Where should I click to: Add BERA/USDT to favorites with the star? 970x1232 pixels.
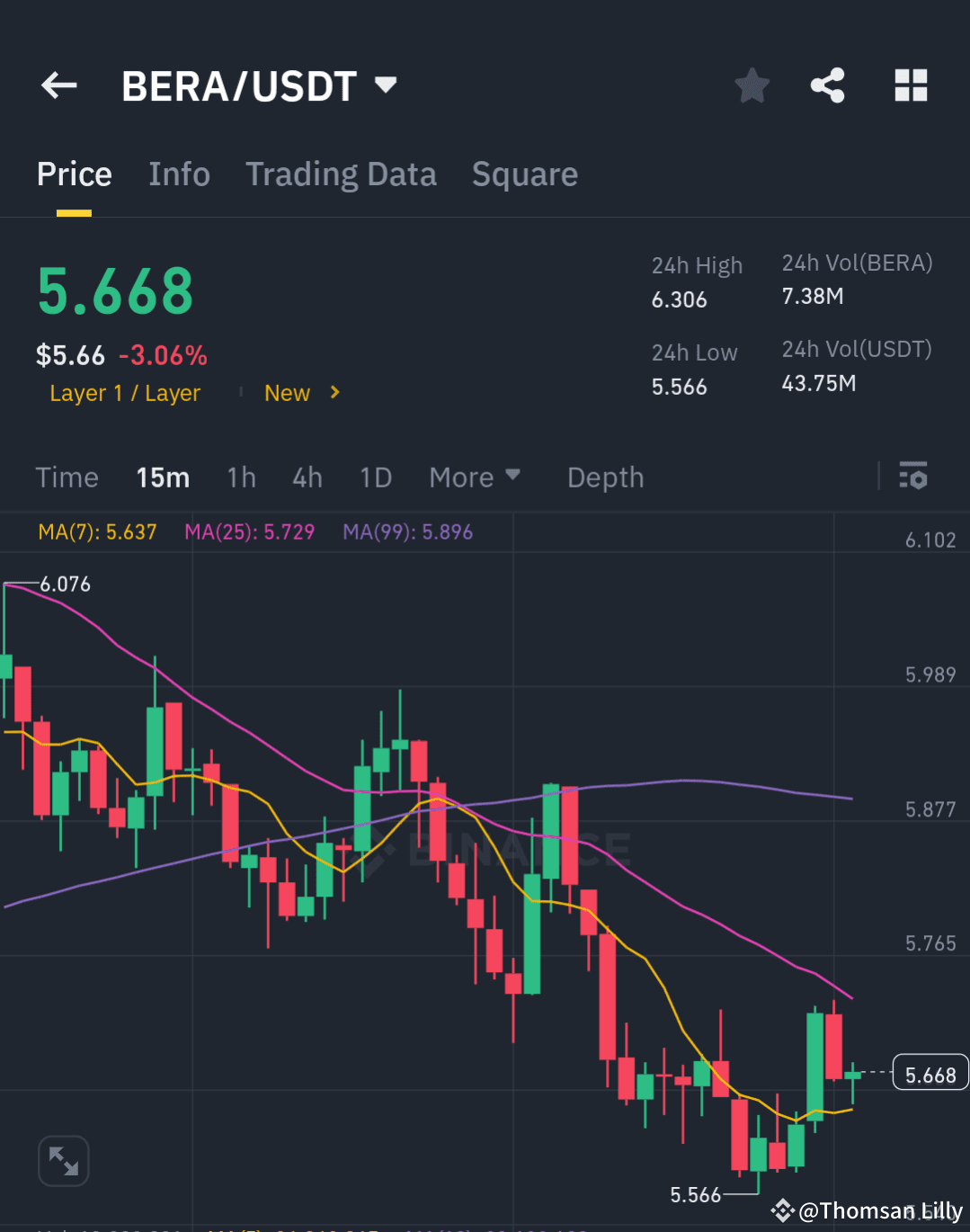click(752, 85)
